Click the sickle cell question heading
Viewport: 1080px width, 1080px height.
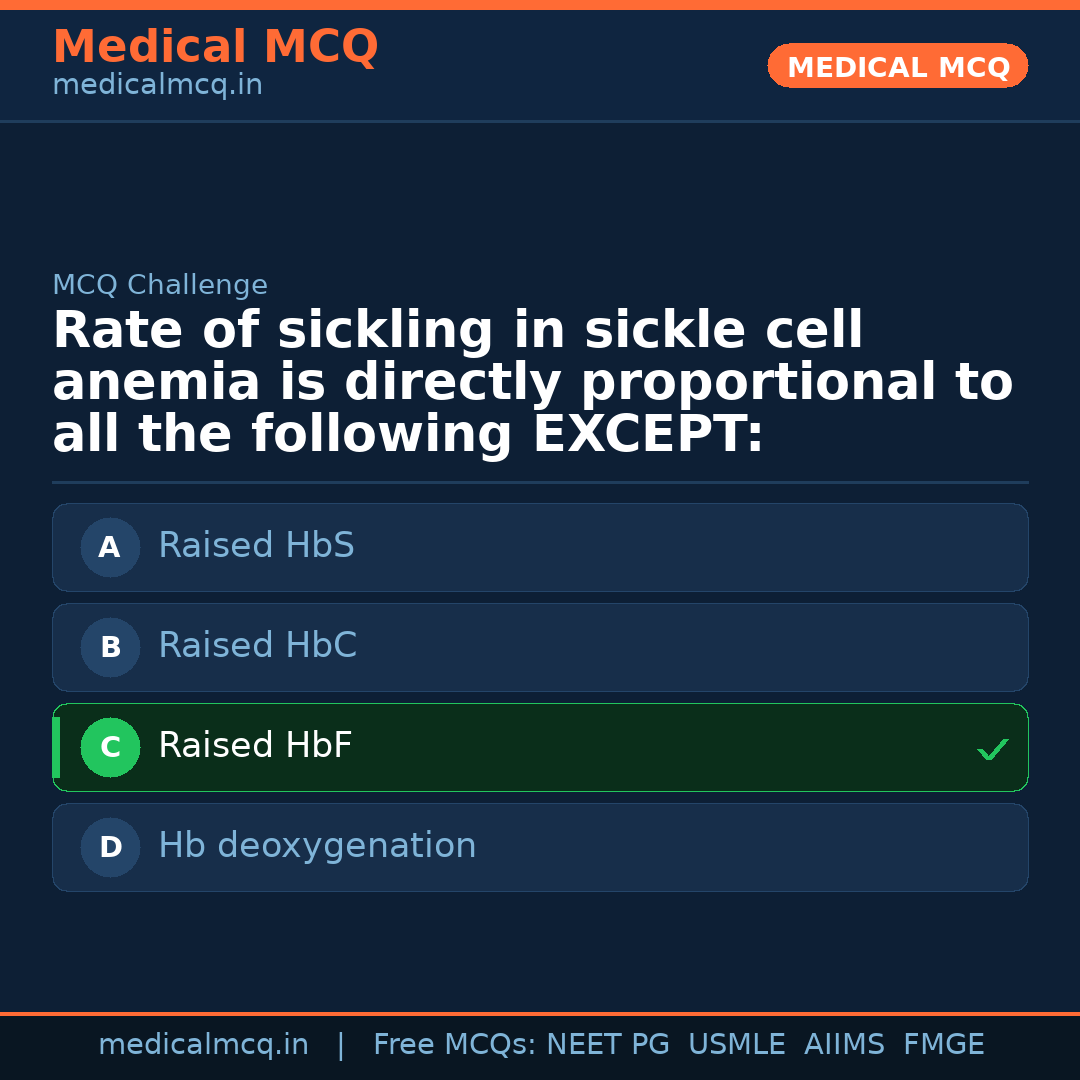(x=532, y=383)
